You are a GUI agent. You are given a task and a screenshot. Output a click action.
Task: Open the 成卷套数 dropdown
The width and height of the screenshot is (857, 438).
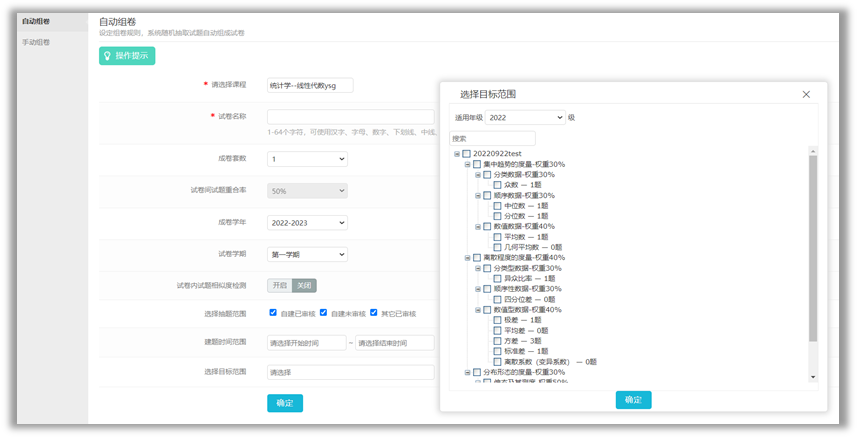click(307, 158)
